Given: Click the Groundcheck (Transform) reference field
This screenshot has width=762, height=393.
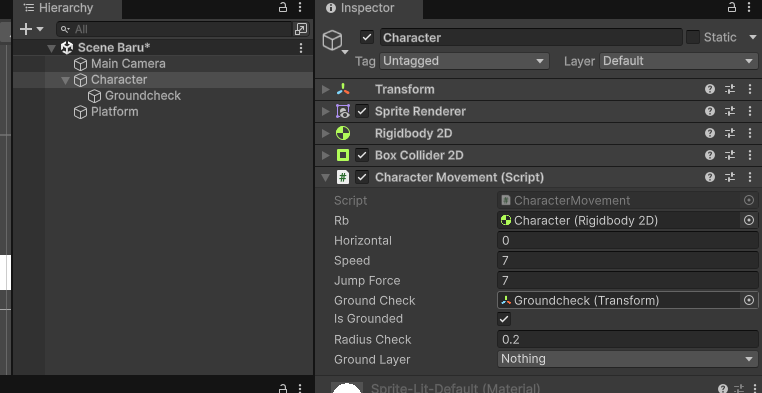Looking at the screenshot, I should 619,300.
